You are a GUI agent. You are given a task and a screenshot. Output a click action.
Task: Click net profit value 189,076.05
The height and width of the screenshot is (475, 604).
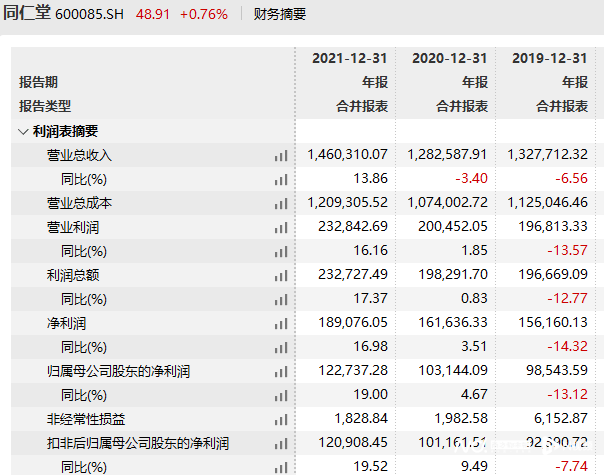(353, 322)
